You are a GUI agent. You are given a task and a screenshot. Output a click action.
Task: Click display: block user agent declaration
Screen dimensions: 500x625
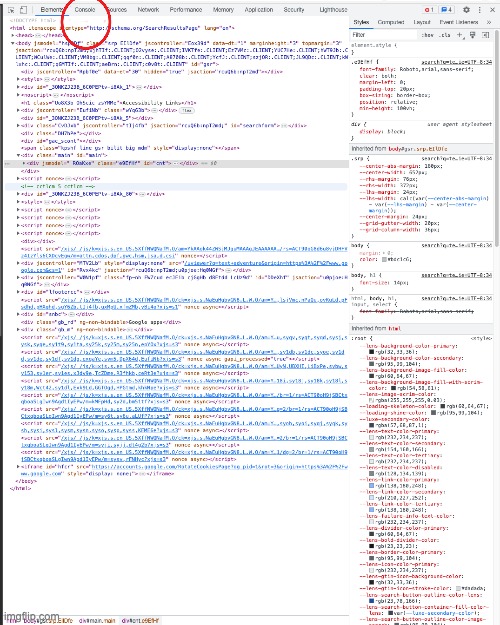pos(383,131)
